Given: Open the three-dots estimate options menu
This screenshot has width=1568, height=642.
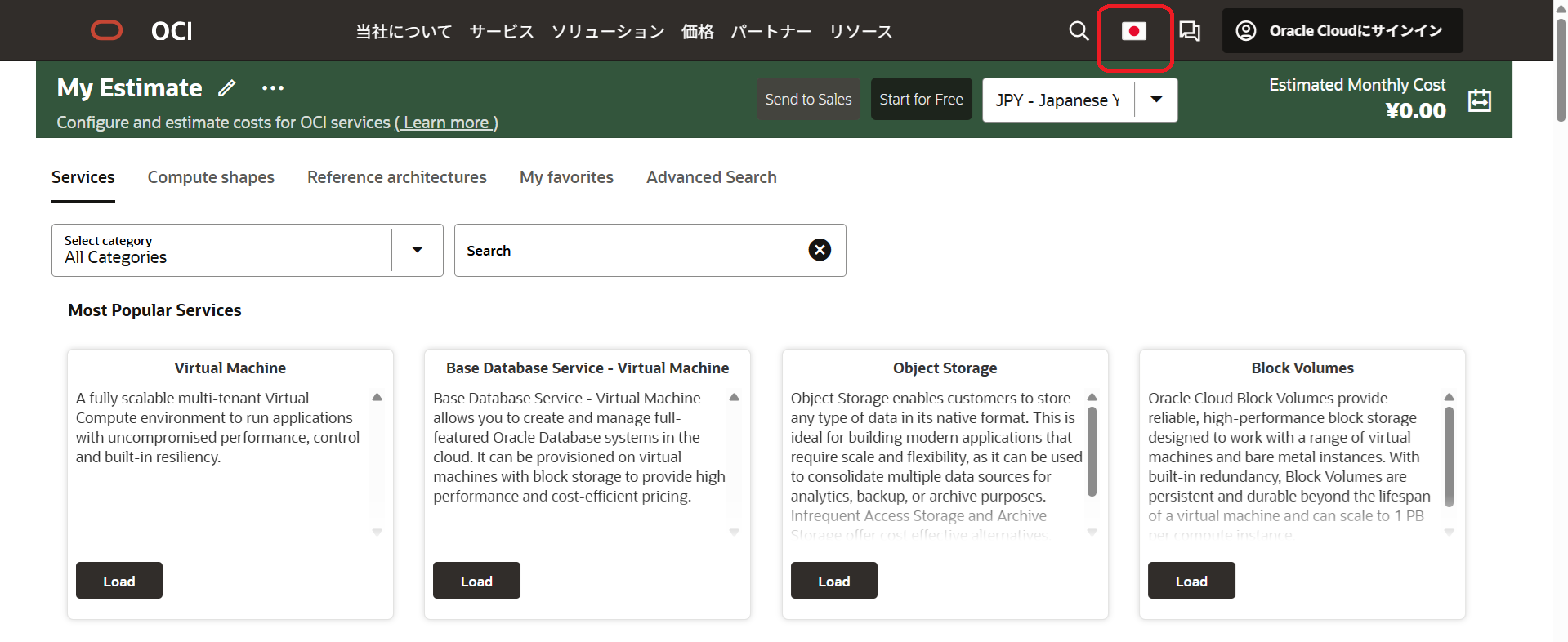Looking at the screenshot, I should point(273,88).
